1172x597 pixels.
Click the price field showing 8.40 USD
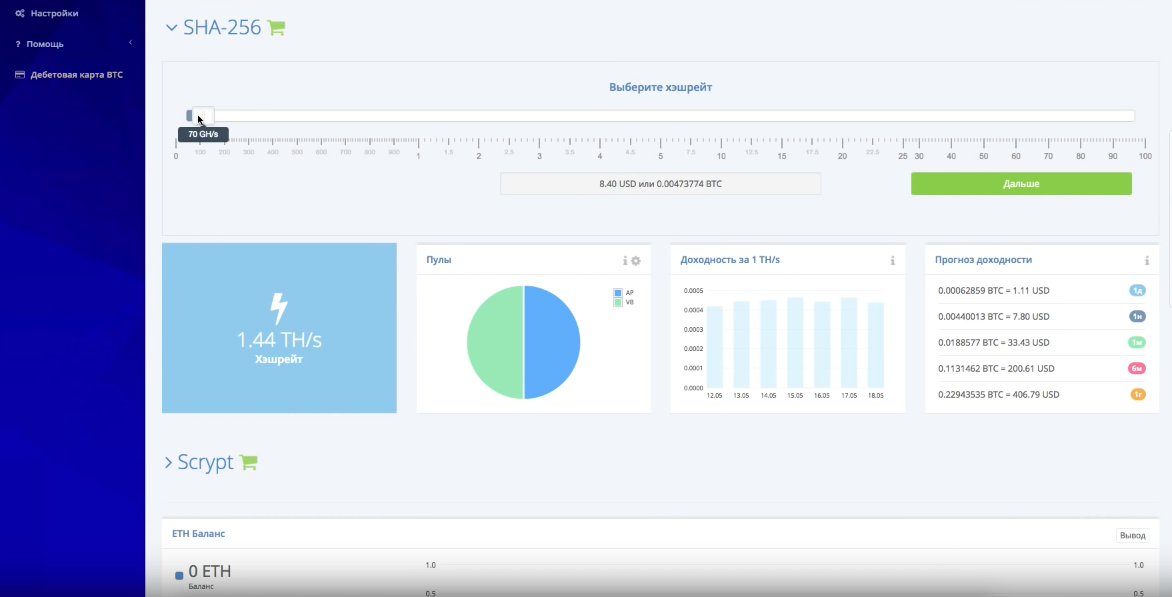click(660, 184)
